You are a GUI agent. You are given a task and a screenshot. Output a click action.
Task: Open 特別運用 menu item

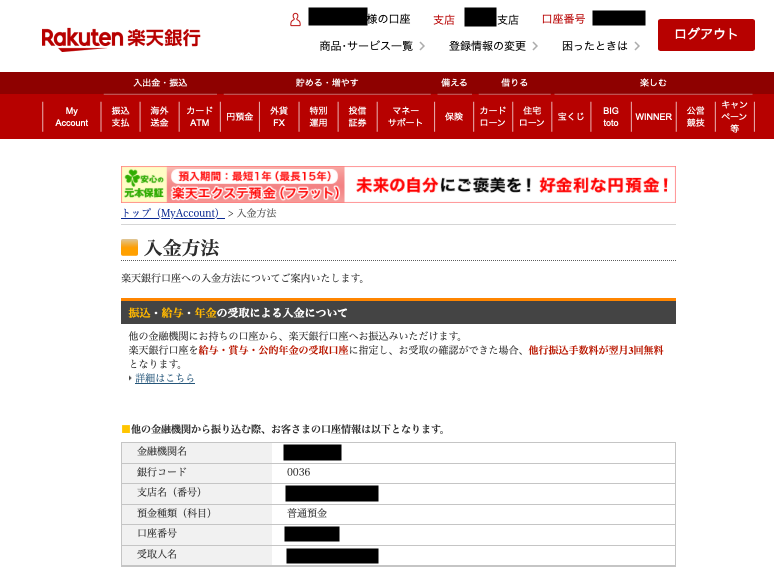(x=318, y=117)
